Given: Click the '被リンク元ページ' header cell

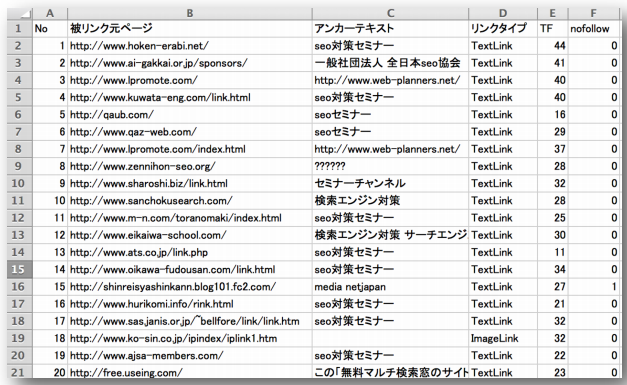Looking at the screenshot, I should 190,28.
